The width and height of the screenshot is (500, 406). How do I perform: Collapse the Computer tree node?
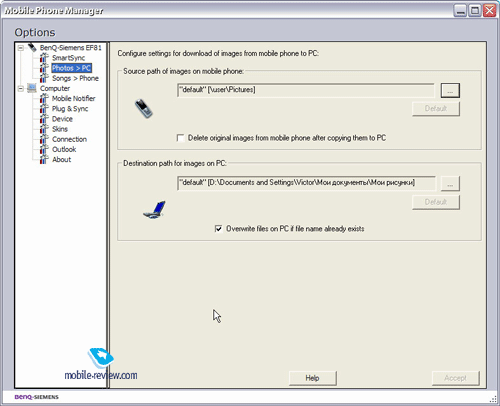(21, 89)
